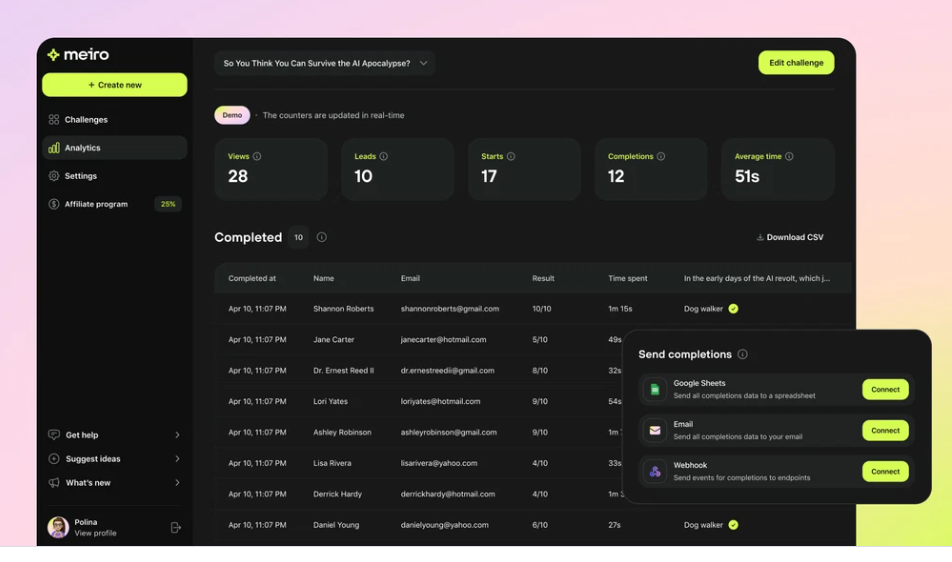Image resolution: width=952 pixels, height=562 pixels.
Task: Click the Challenges grid icon
Action: 54,120
